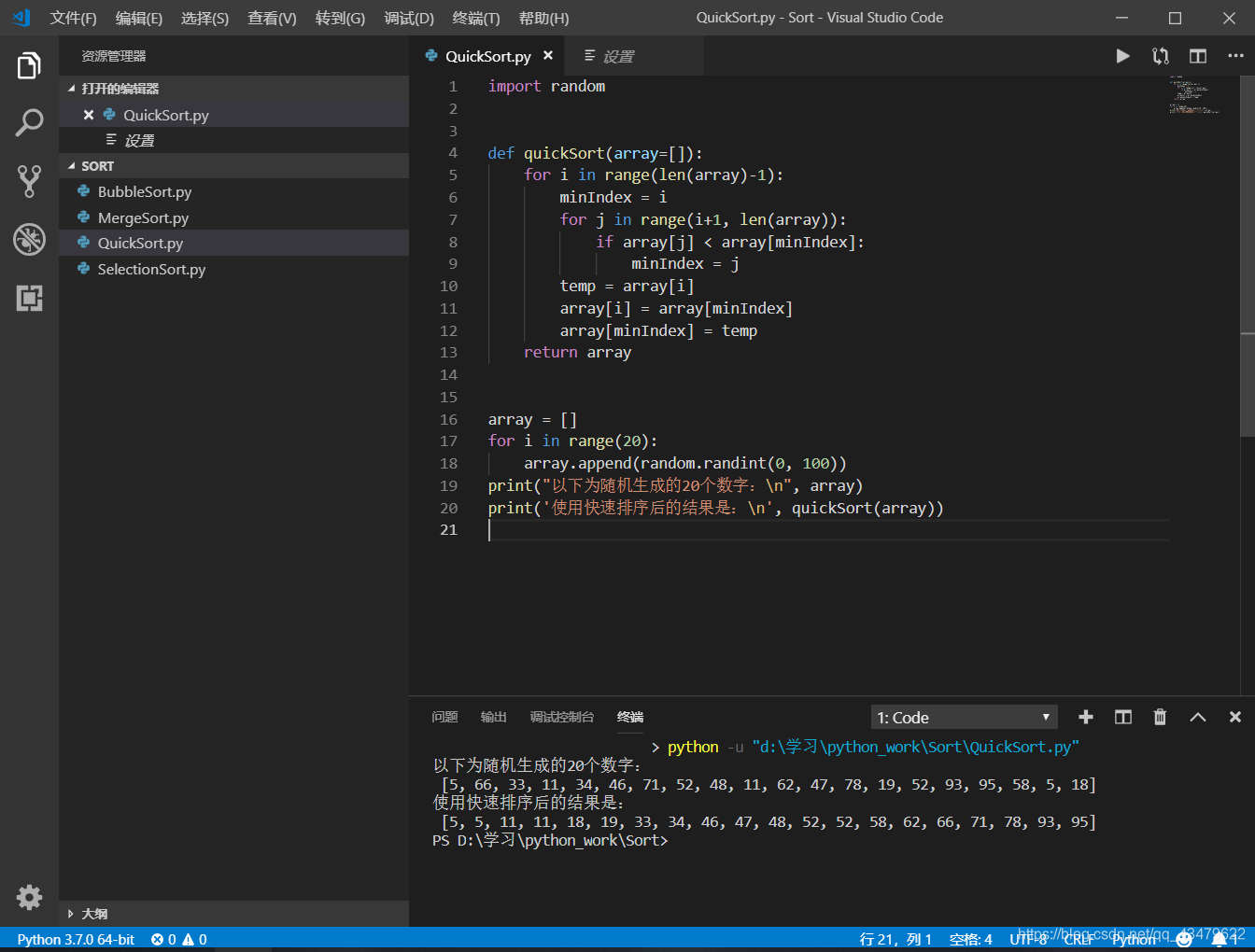Split the editor to the right
Viewport: 1255px width, 952px height.
[x=1198, y=56]
